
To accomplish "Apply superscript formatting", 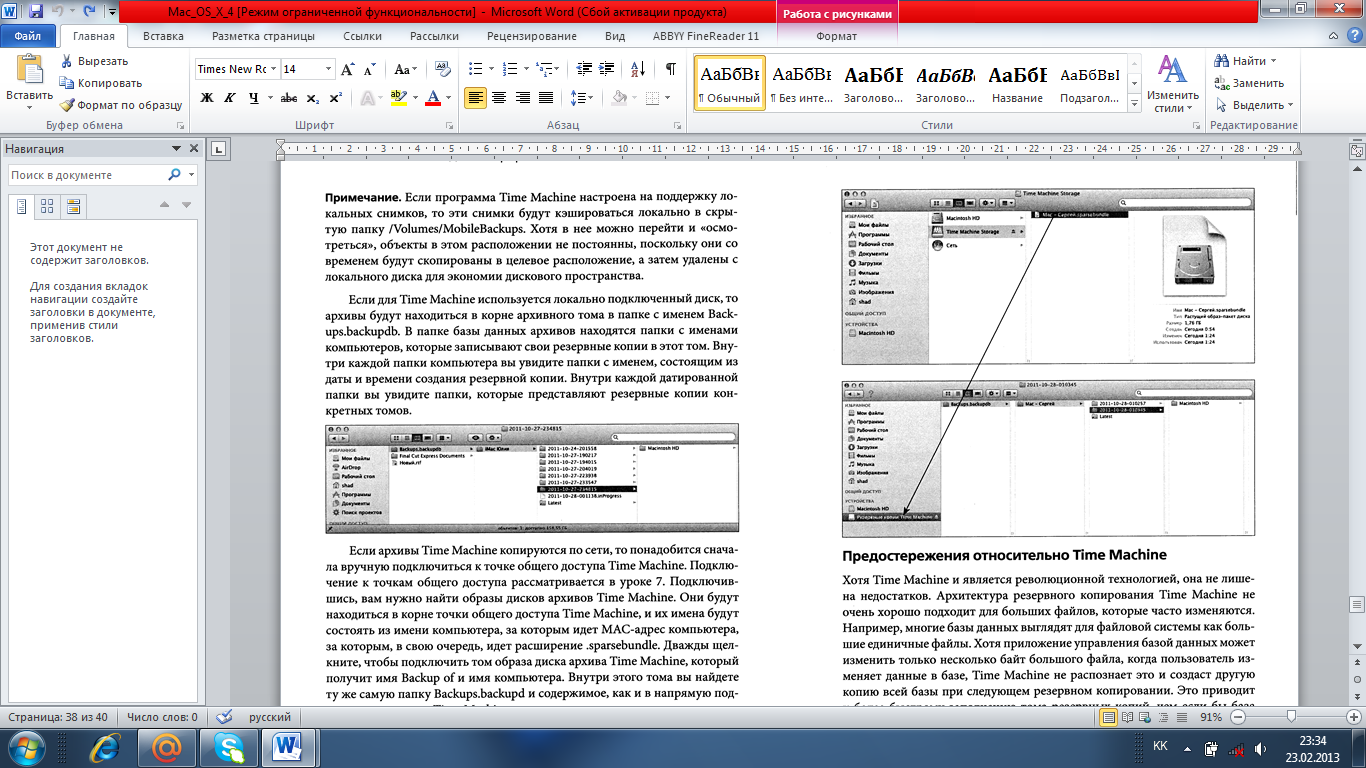I will point(335,98).
